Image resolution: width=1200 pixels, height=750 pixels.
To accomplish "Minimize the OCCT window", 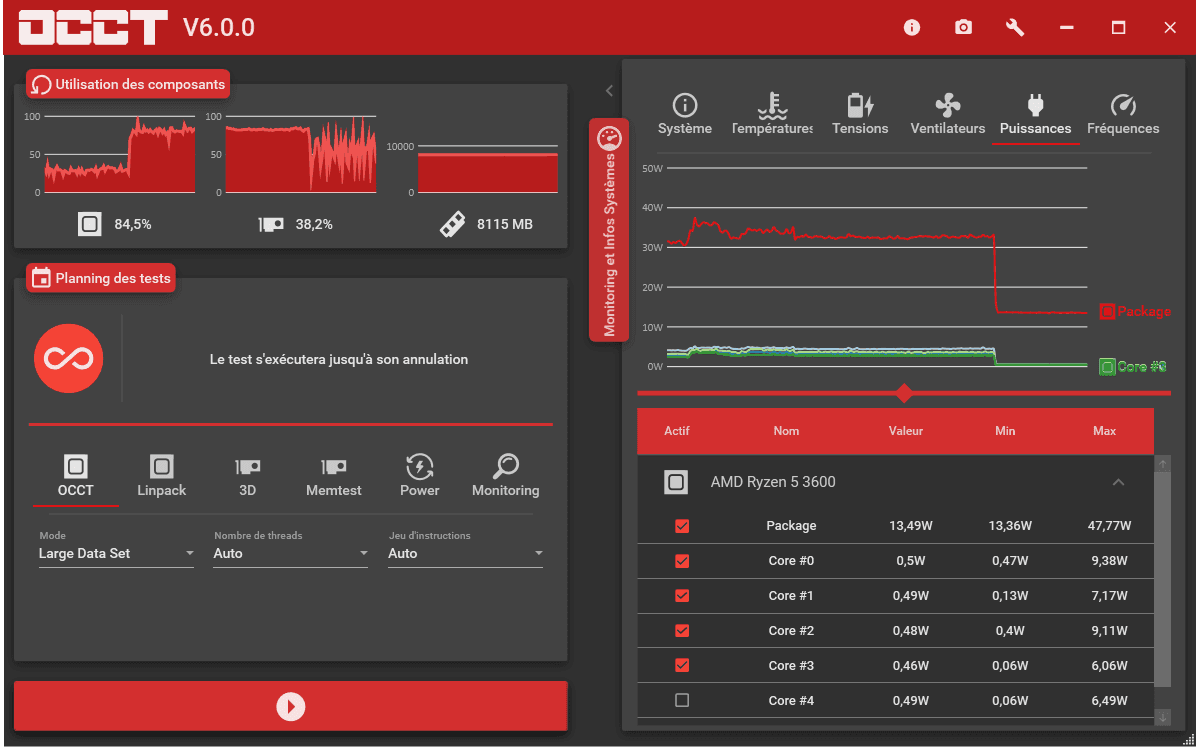I will click(1067, 28).
